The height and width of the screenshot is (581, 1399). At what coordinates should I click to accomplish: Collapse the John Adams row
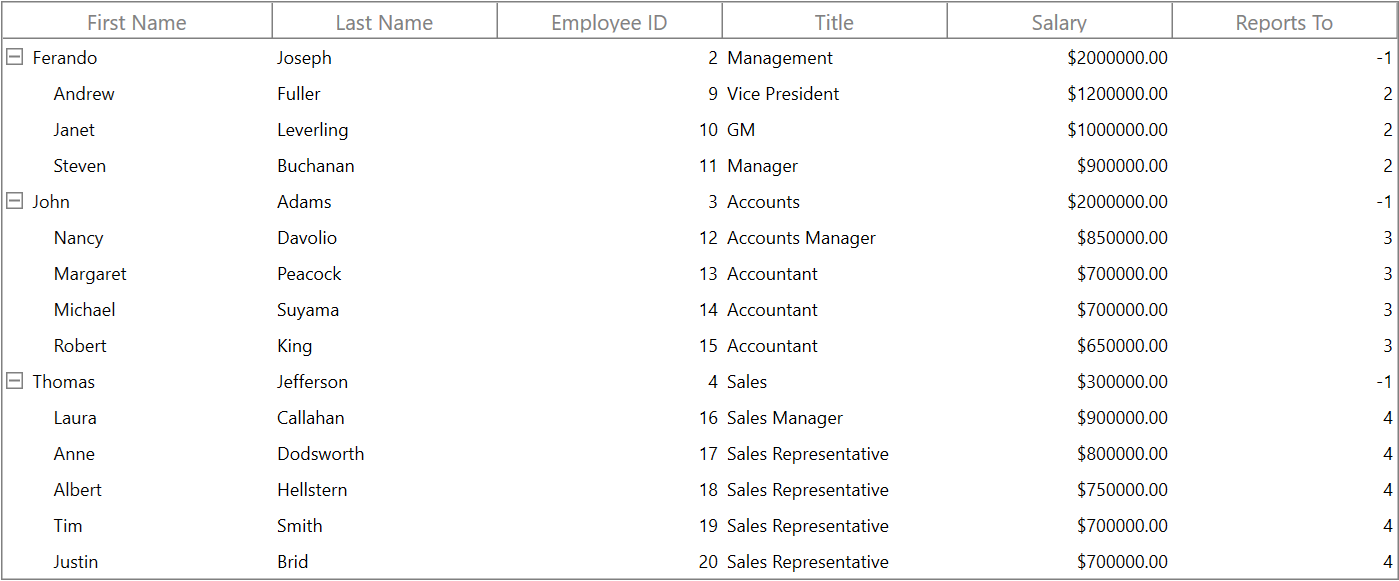click(x=15, y=202)
